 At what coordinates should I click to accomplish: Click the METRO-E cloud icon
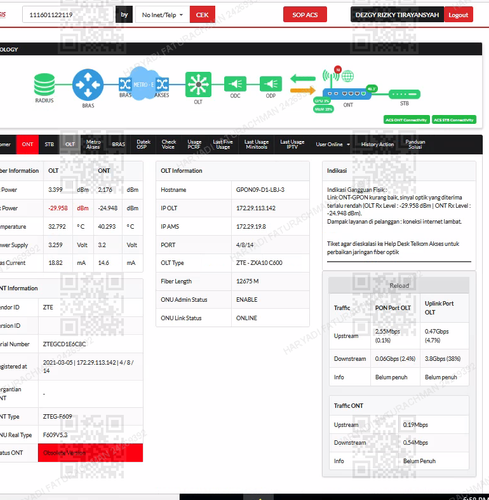click(144, 83)
